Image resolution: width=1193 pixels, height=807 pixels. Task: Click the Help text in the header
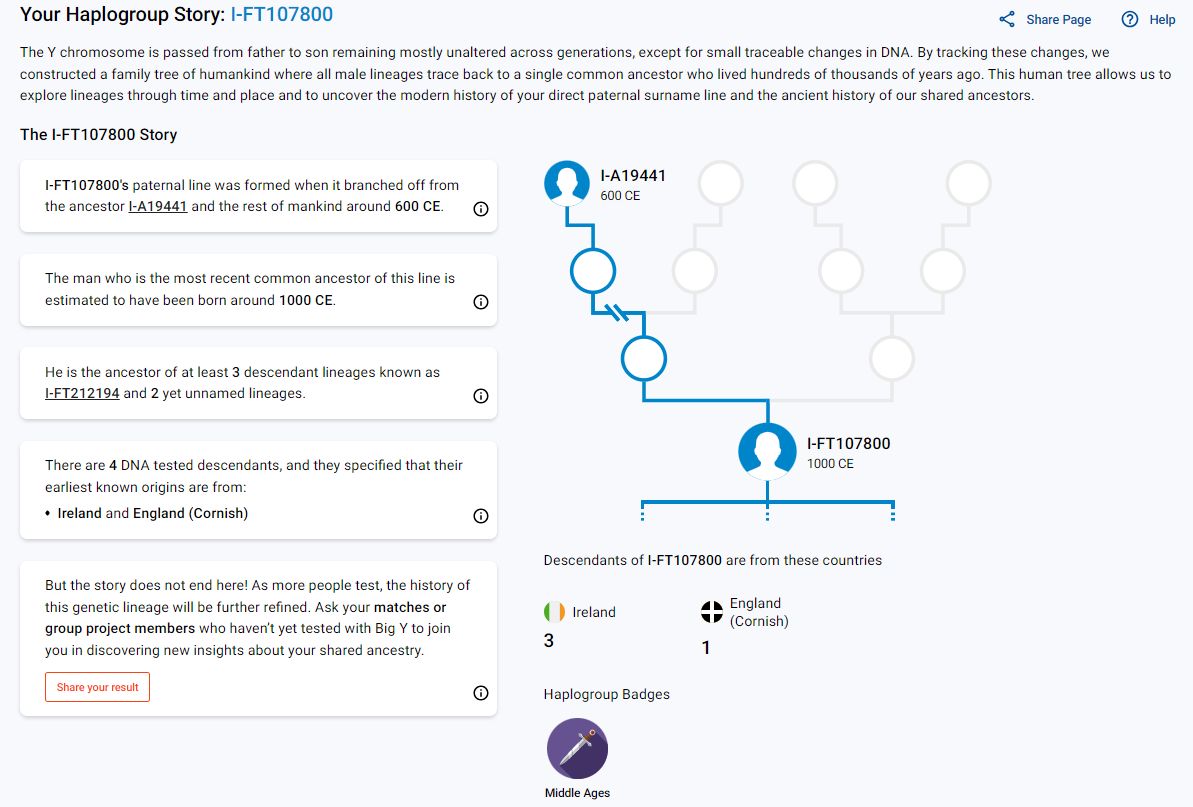pos(1162,20)
